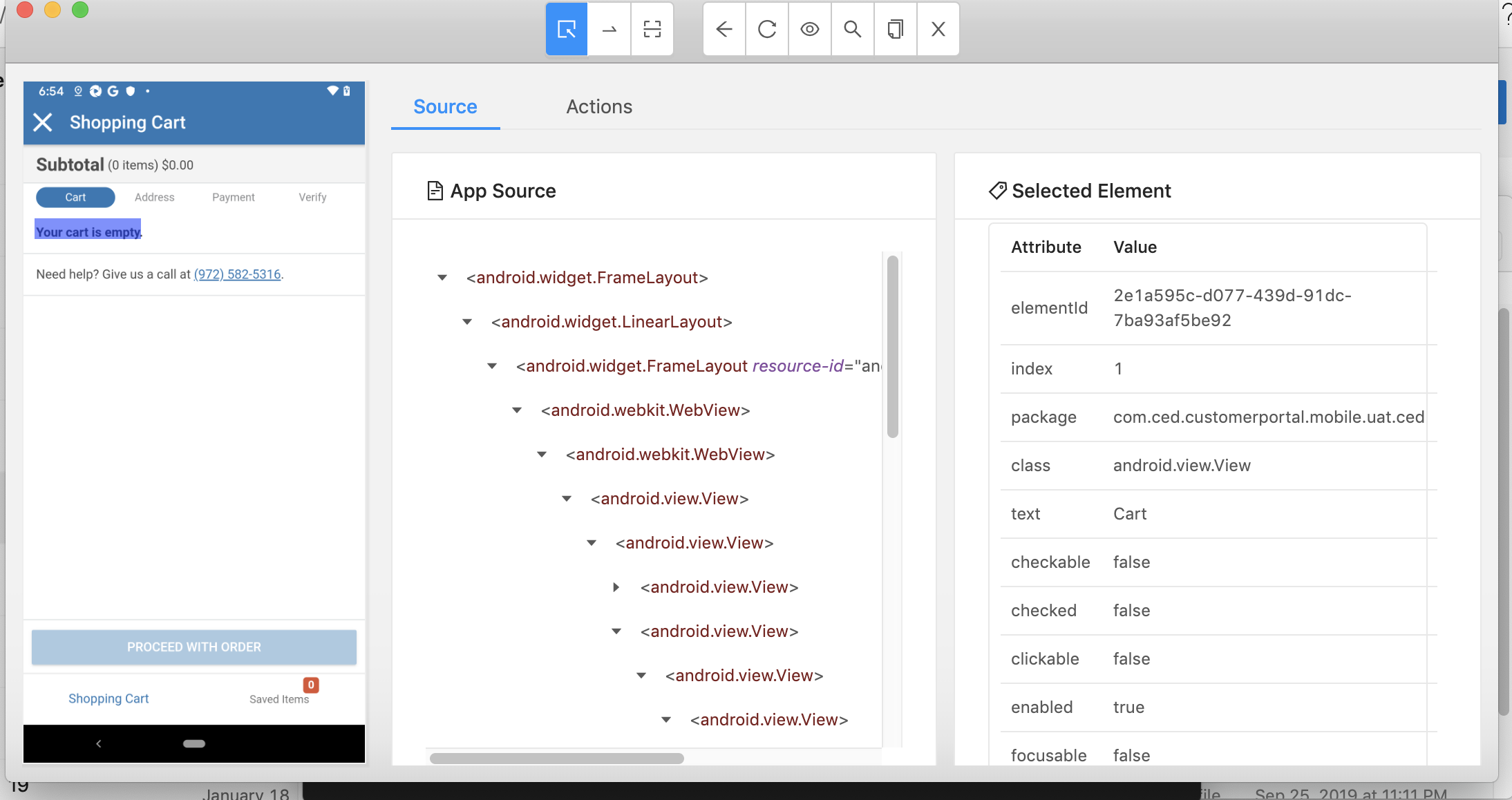The width and height of the screenshot is (1512, 800).
Task: Copy XML source to clipboard icon
Action: point(896,29)
